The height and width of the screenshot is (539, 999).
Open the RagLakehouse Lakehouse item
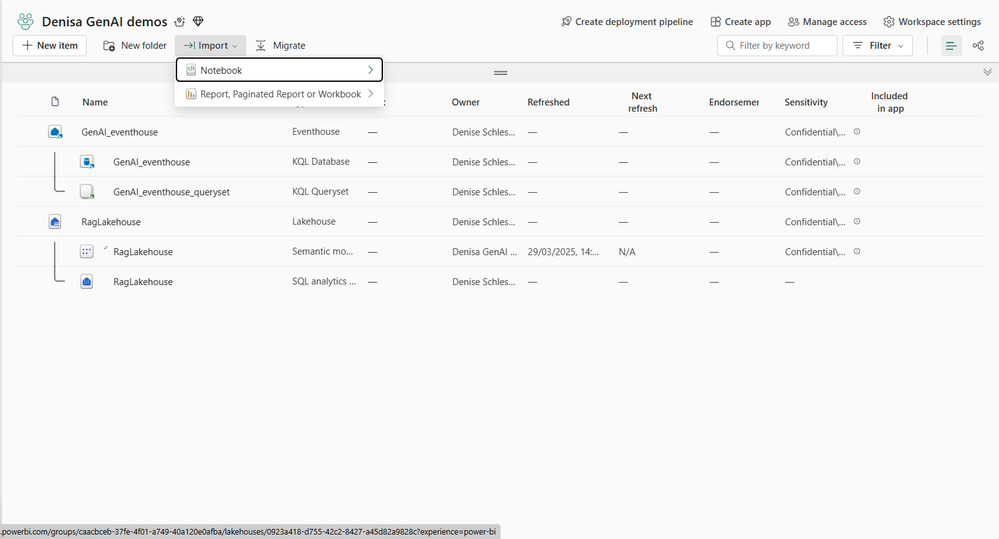tap(111, 222)
